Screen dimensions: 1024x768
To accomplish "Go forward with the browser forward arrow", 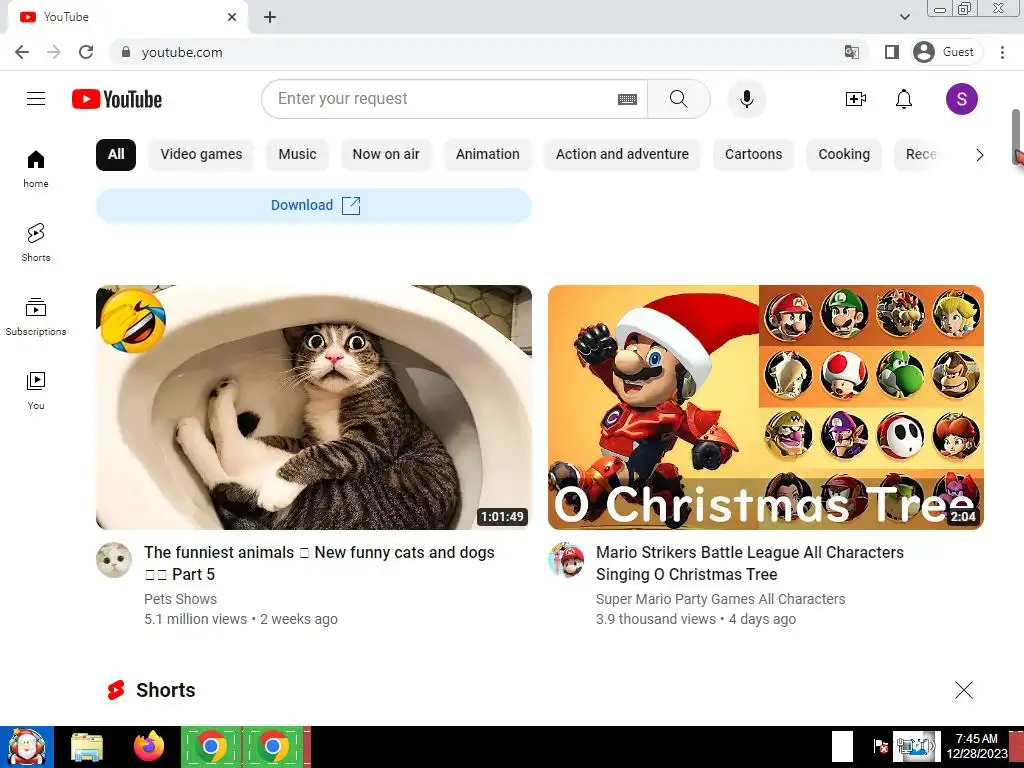I will (54, 52).
